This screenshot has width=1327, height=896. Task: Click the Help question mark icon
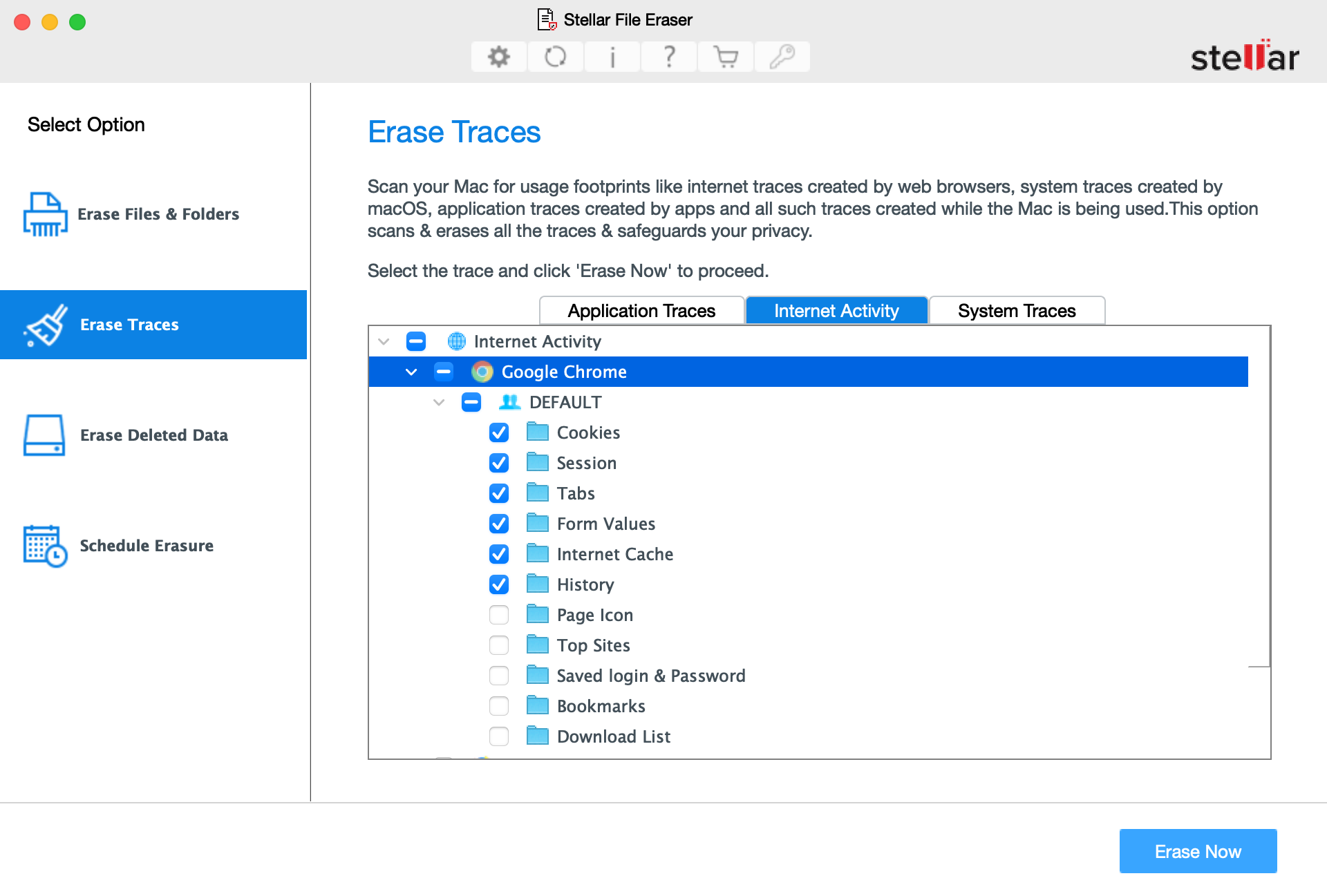point(668,55)
